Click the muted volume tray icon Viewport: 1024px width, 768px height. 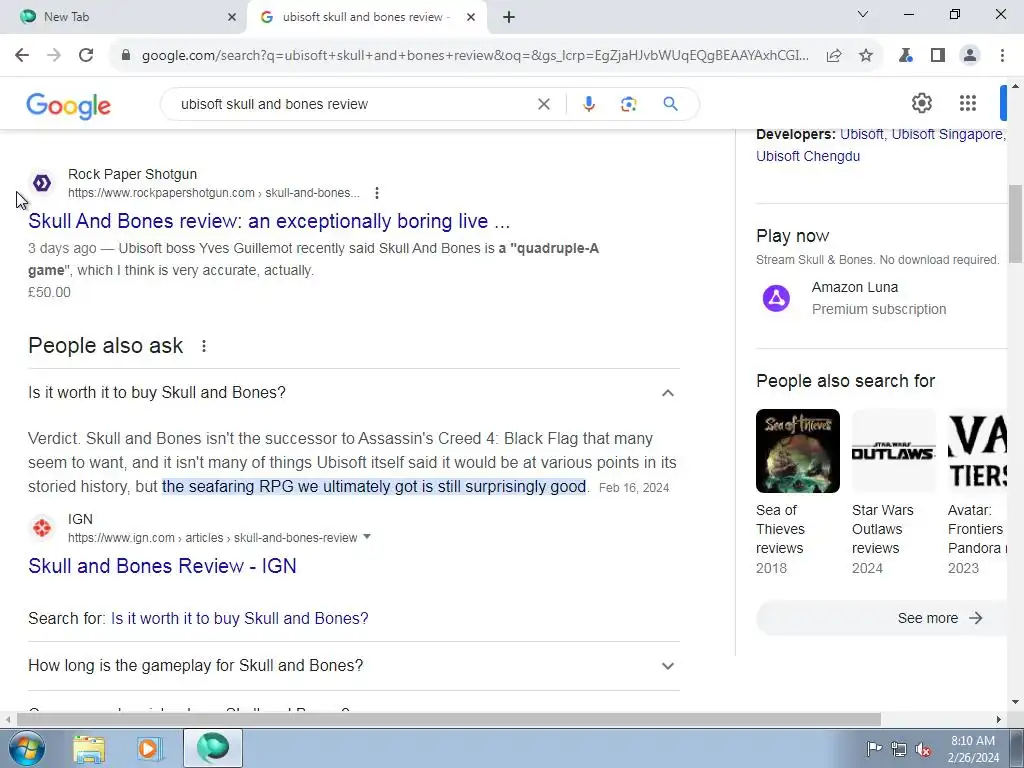pyautogui.click(x=923, y=750)
